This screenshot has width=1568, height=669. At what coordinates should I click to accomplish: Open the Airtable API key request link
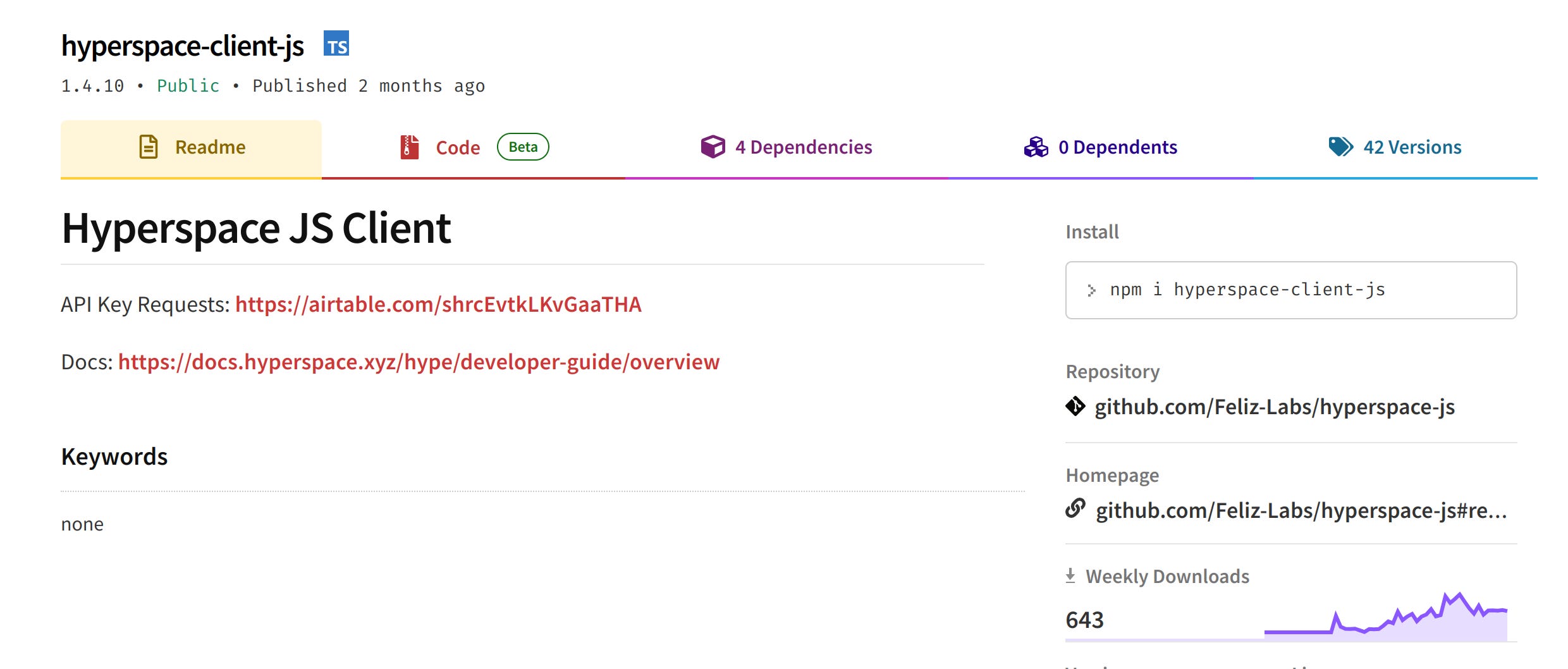pos(438,305)
